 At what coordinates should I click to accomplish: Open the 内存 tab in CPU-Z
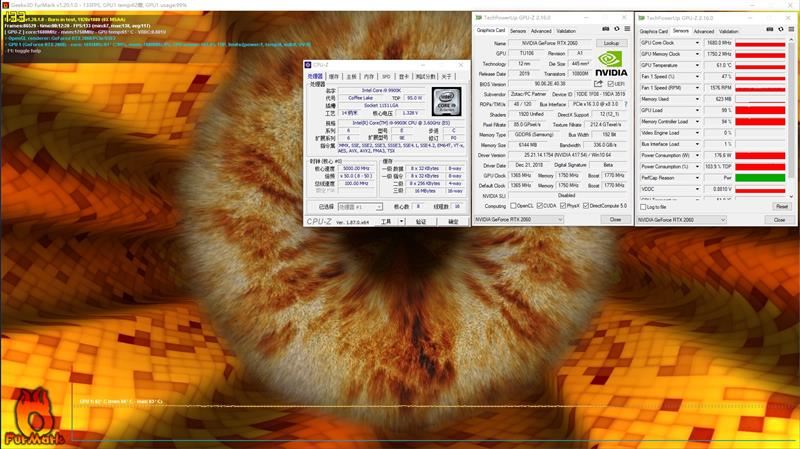pyautogui.click(x=369, y=77)
